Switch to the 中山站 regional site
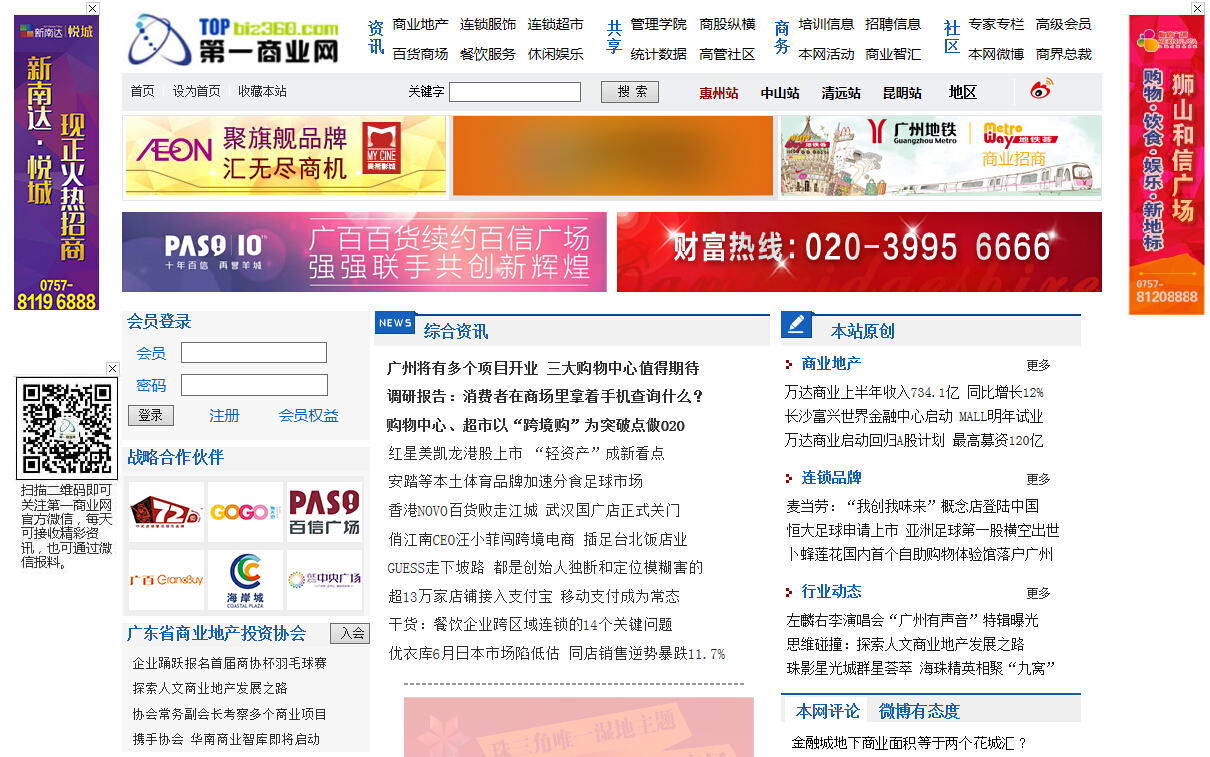The height and width of the screenshot is (757, 1210). coord(780,93)
